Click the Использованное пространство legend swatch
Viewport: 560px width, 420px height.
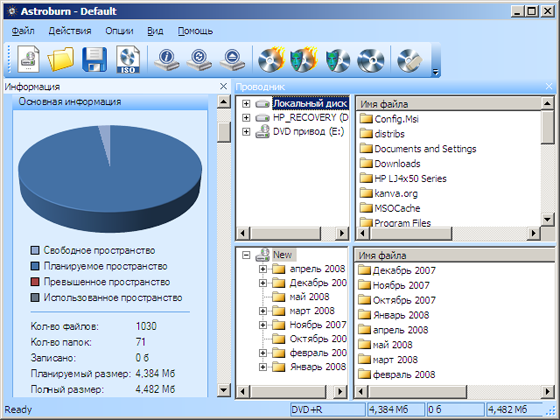click(x=35, y=298)
